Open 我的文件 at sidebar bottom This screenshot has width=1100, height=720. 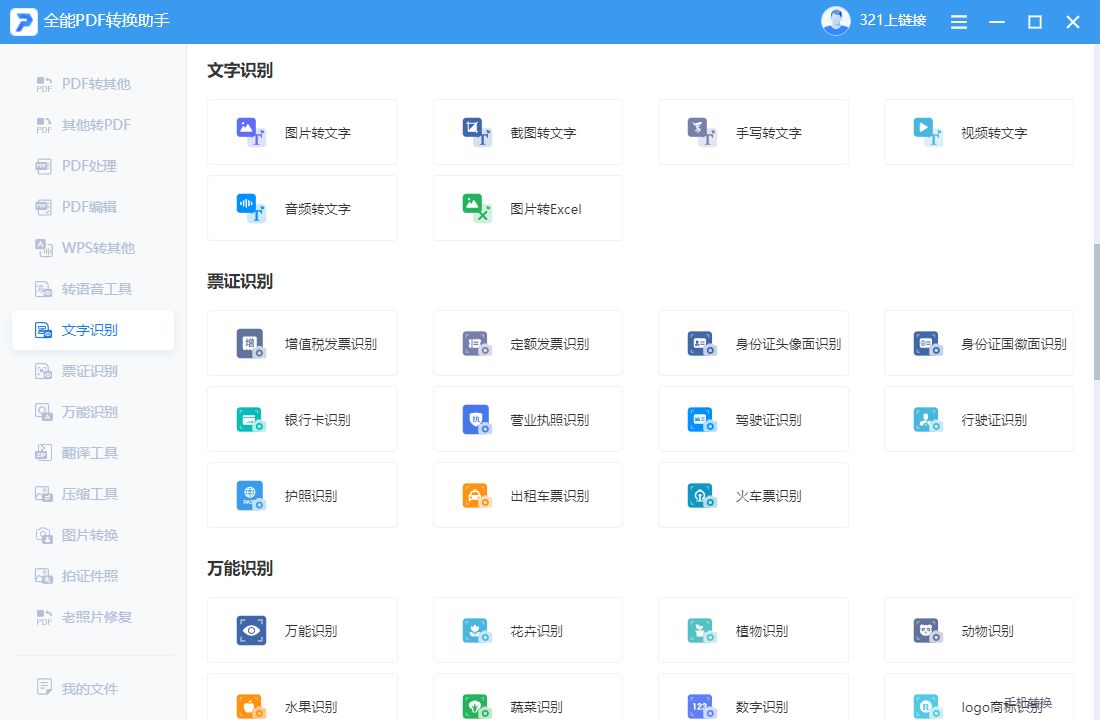(93, 688)
